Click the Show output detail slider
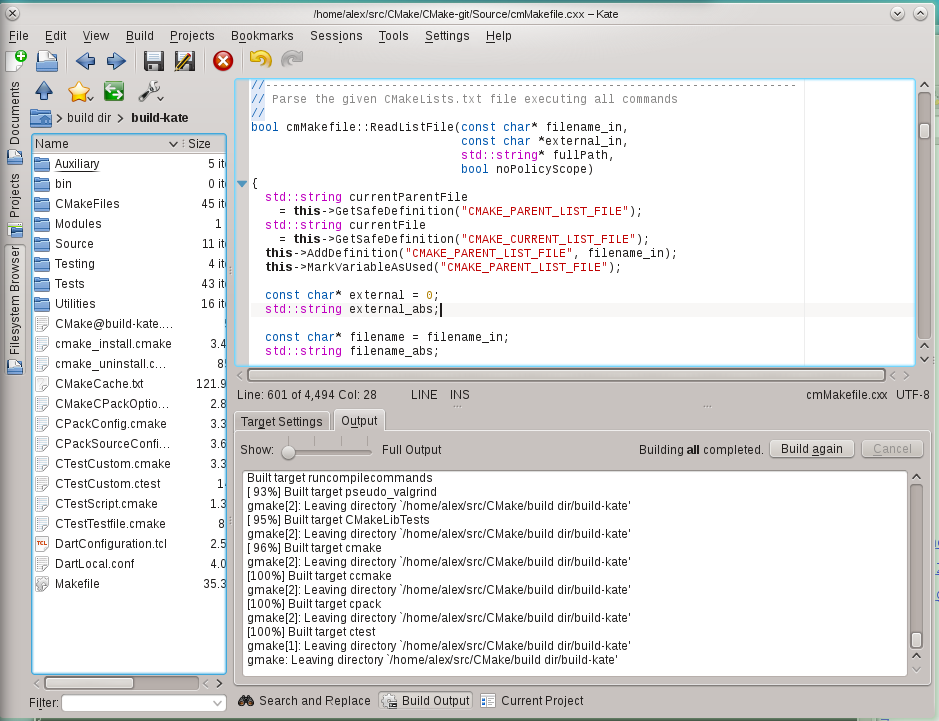The image size is (939, 721). point(289,450)
